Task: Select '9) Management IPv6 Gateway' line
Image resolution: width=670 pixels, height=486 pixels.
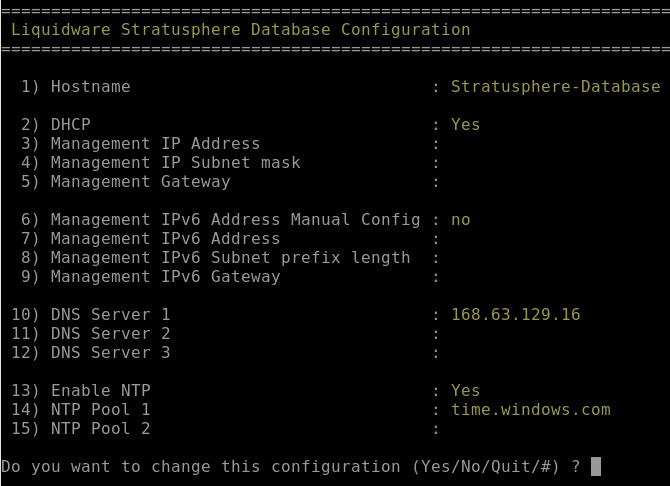Action: point(150,277)
